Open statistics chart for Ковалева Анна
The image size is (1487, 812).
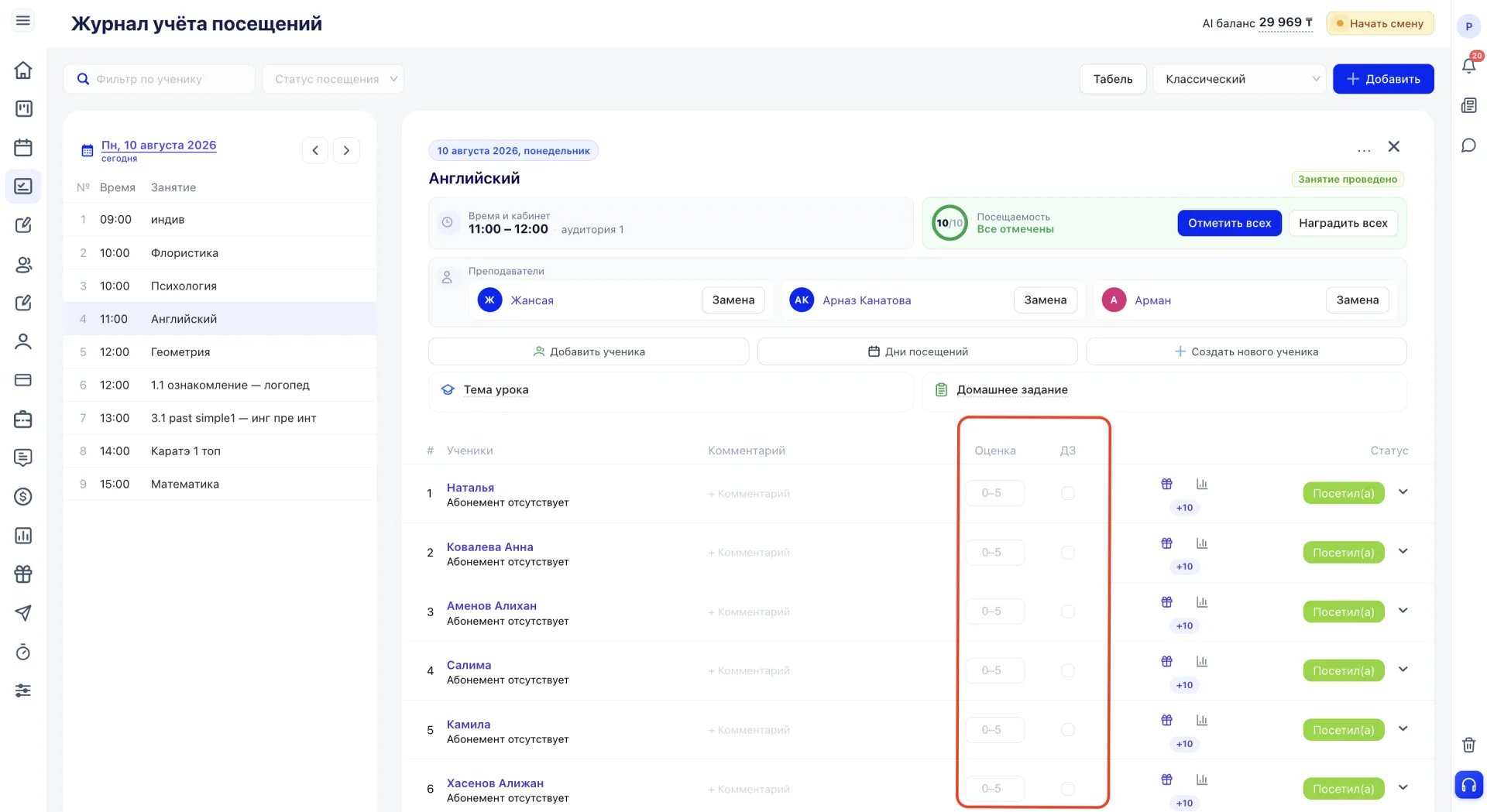[1202, 543]
